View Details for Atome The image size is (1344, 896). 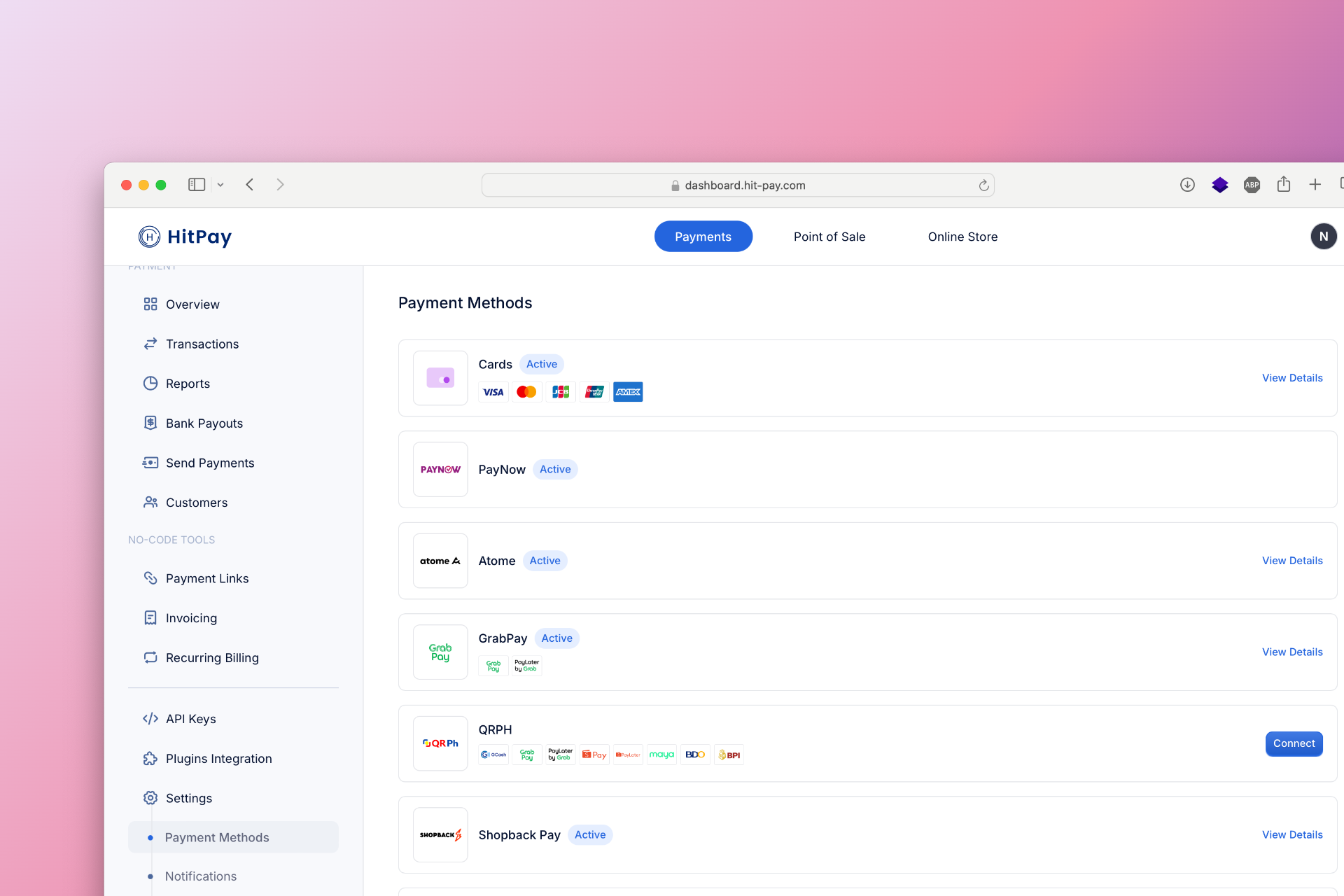[1292, 561]
